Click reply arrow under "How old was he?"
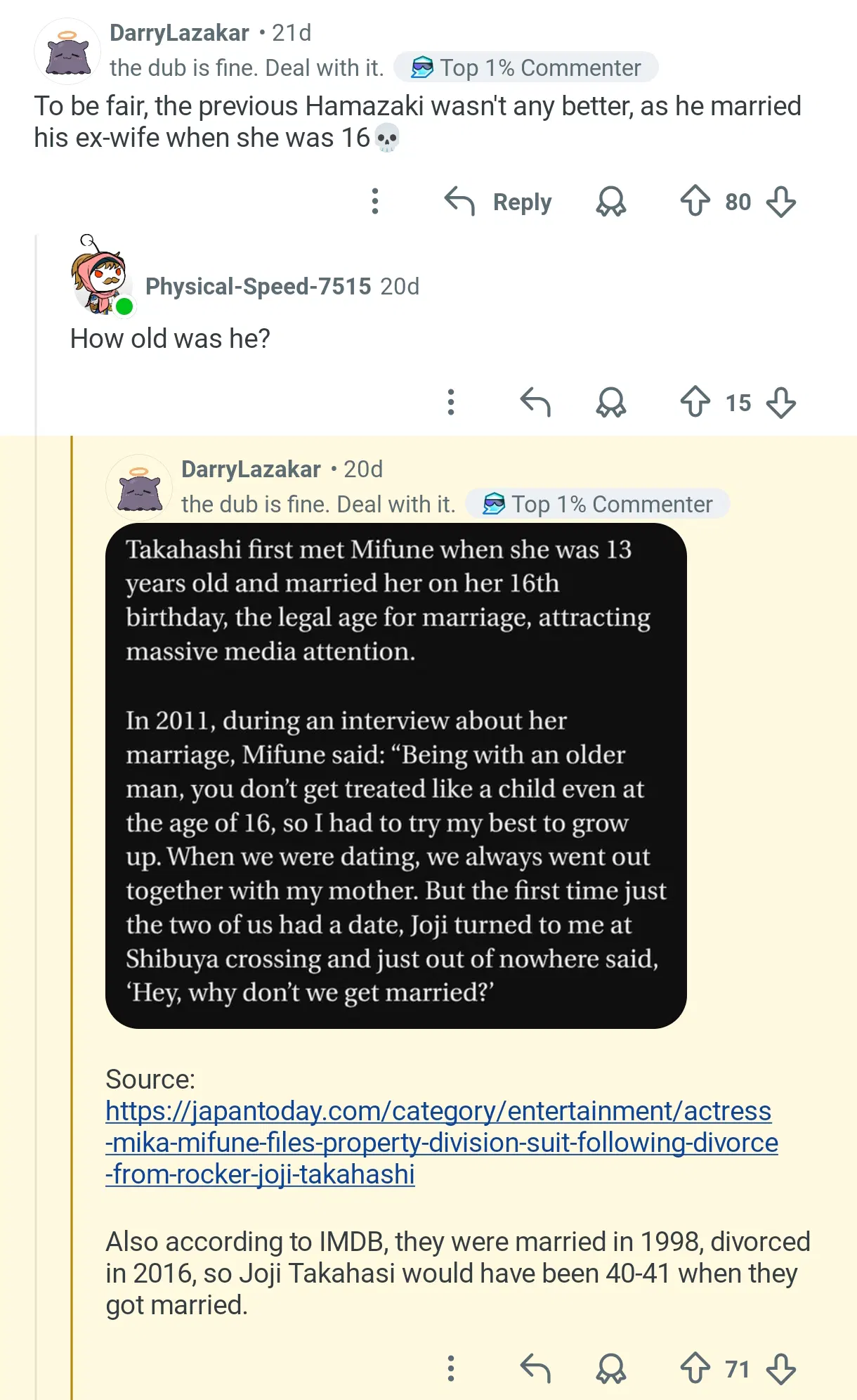This screenshot has width=857, height=1400. [535, 403]
